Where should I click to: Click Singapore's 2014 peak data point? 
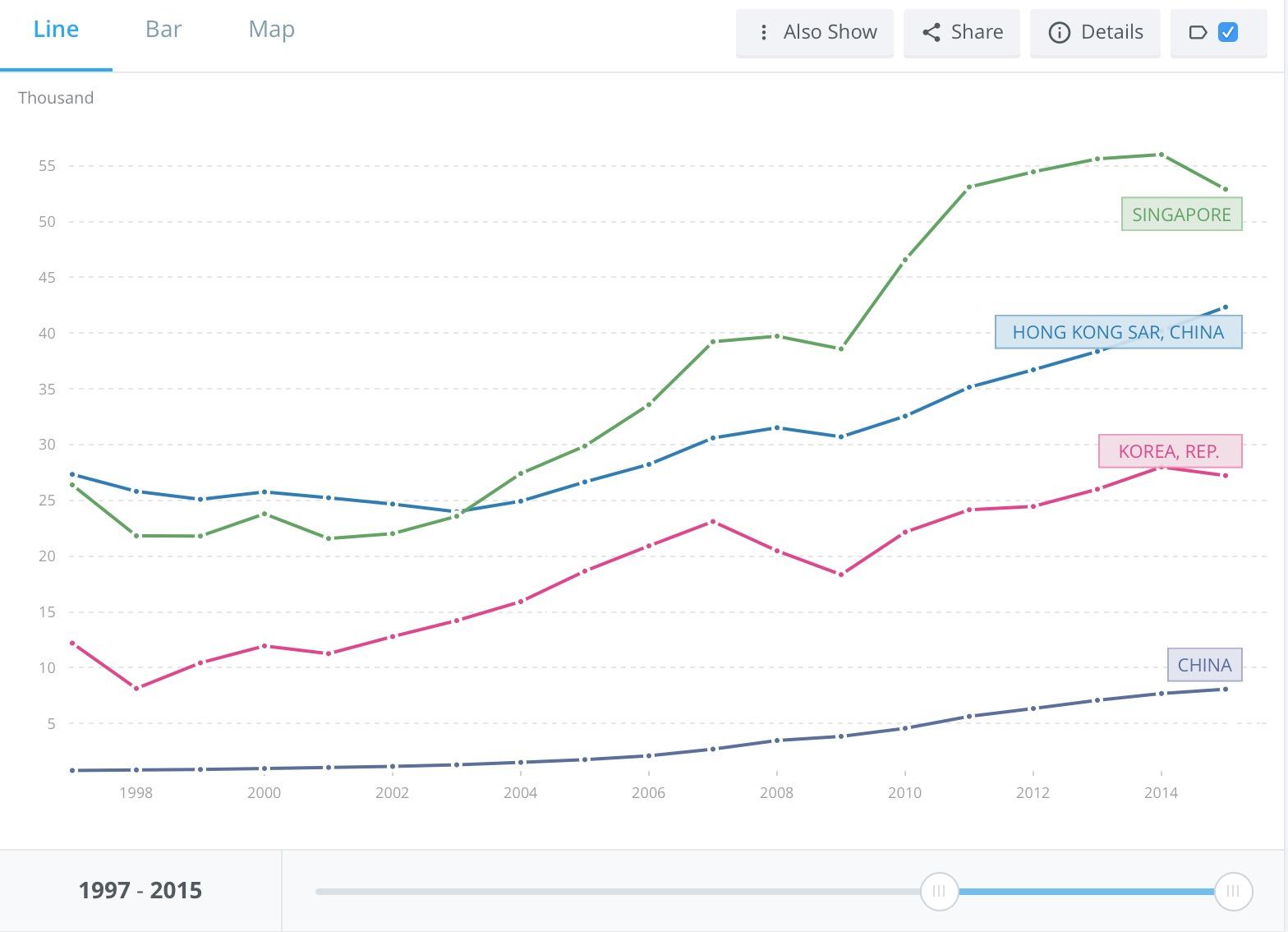(x=1161, y=155)
